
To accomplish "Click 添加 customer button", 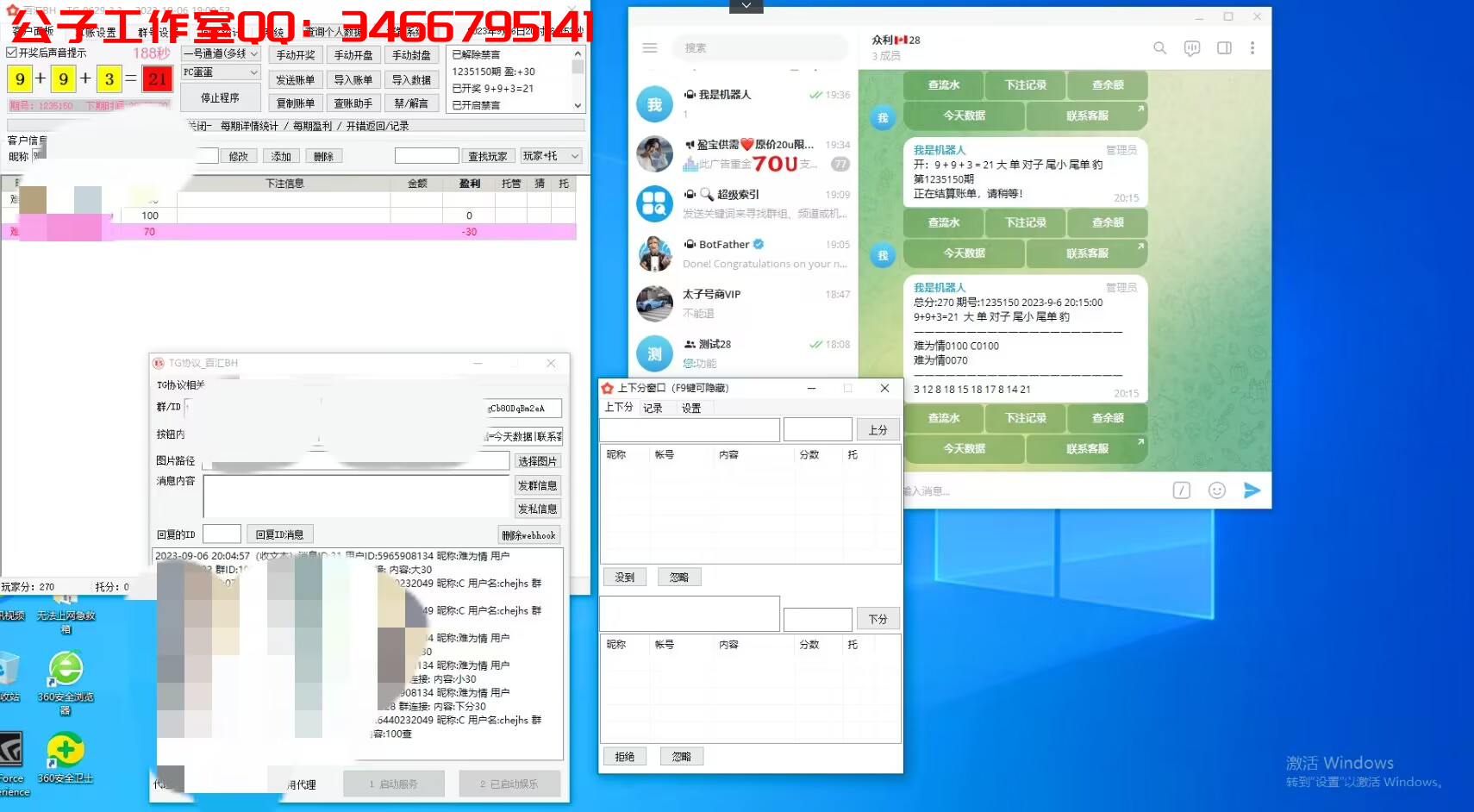I will click(x=281, y=156).
